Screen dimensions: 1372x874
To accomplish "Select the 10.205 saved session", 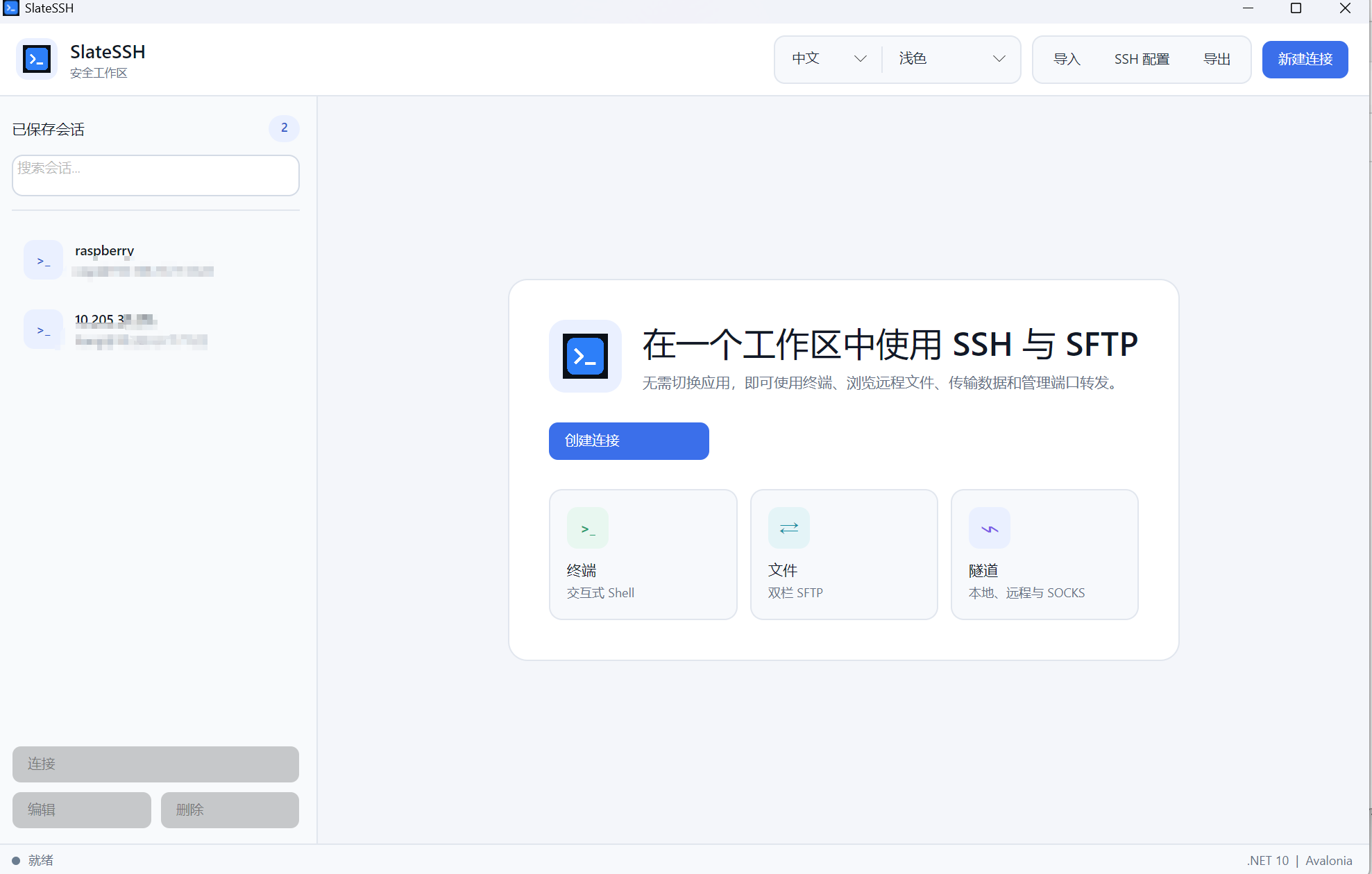I will click(155, 329).
